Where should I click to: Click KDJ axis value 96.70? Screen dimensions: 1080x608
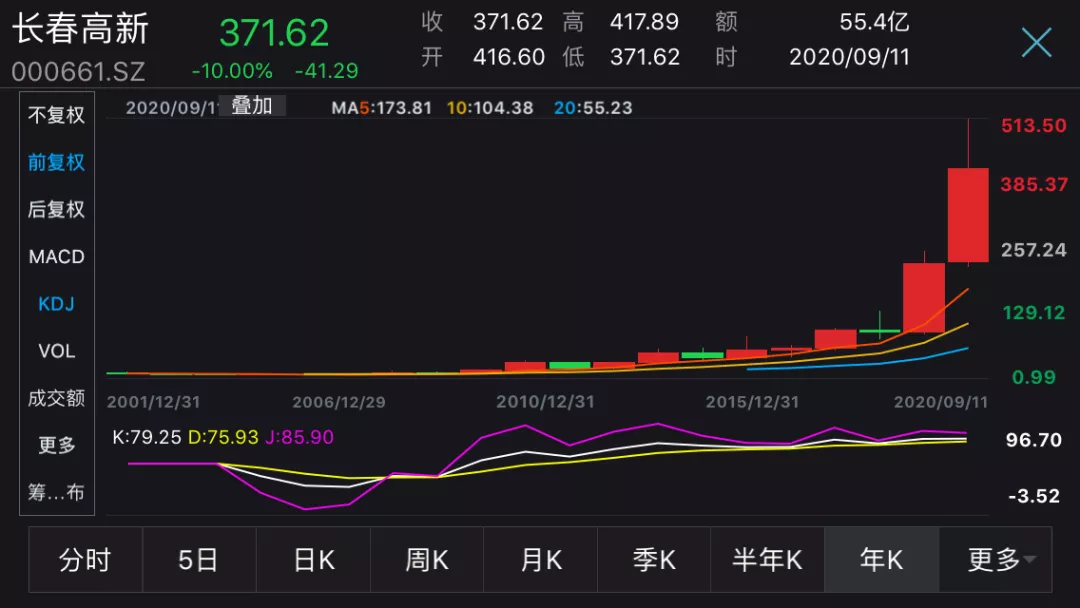[x=1033, y=440]
